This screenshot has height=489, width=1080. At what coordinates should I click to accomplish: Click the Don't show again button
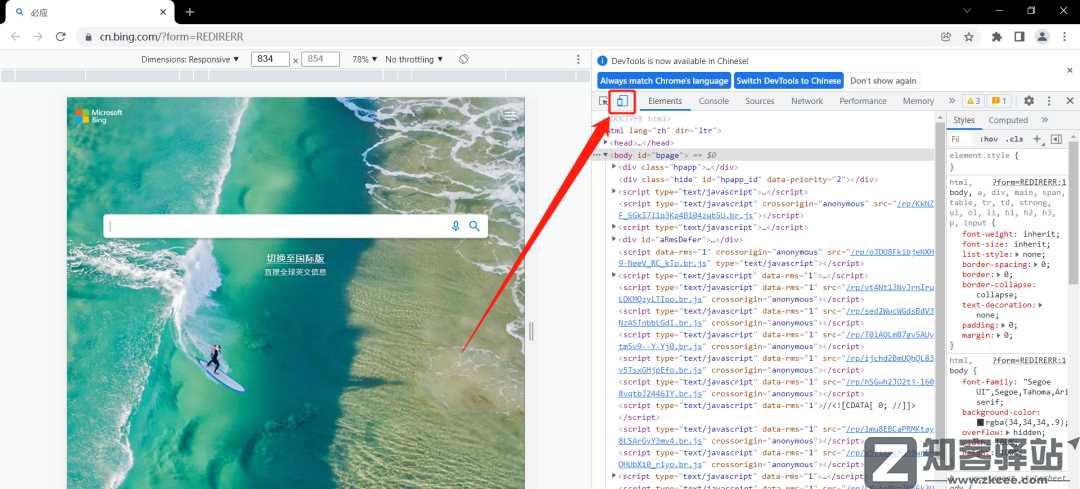[883, 81]
